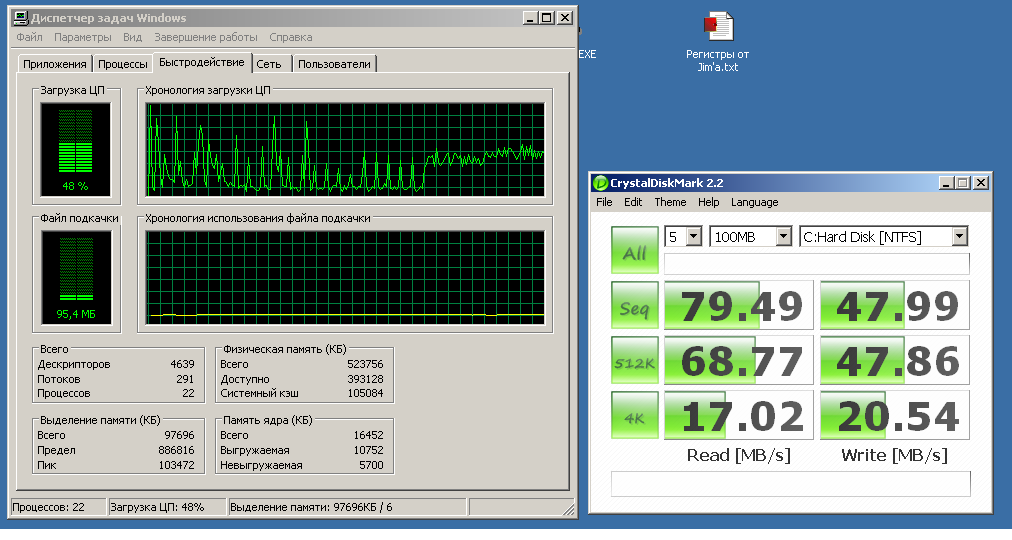
Task: Switch to the Процессы tab
Action: click(123, 64)
